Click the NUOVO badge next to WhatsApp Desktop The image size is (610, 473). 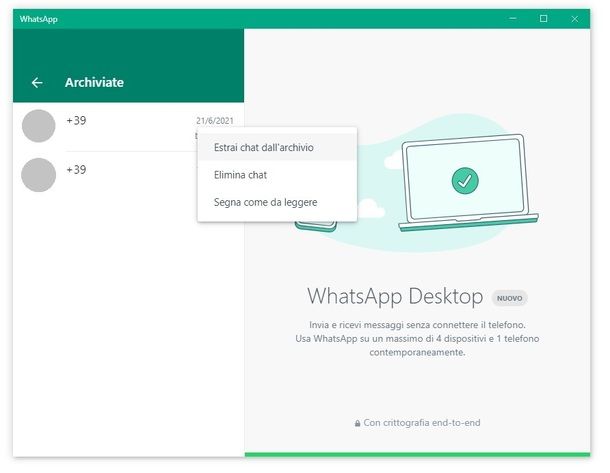click(x=510, y=298)
